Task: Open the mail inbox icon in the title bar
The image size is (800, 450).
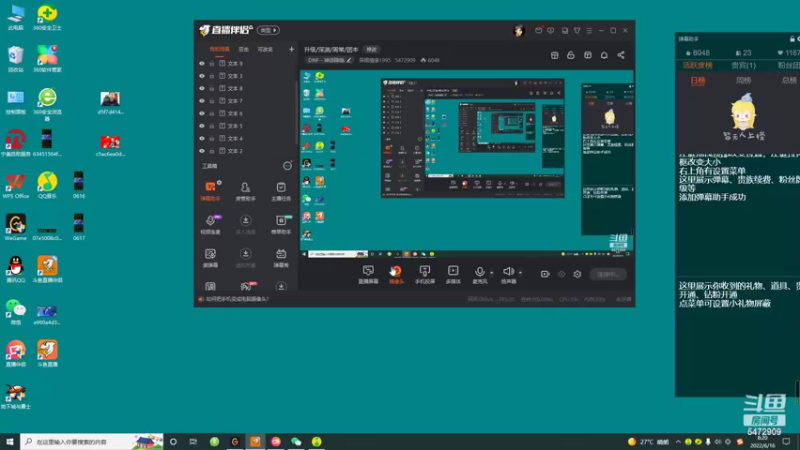Action: pos(538,31)
